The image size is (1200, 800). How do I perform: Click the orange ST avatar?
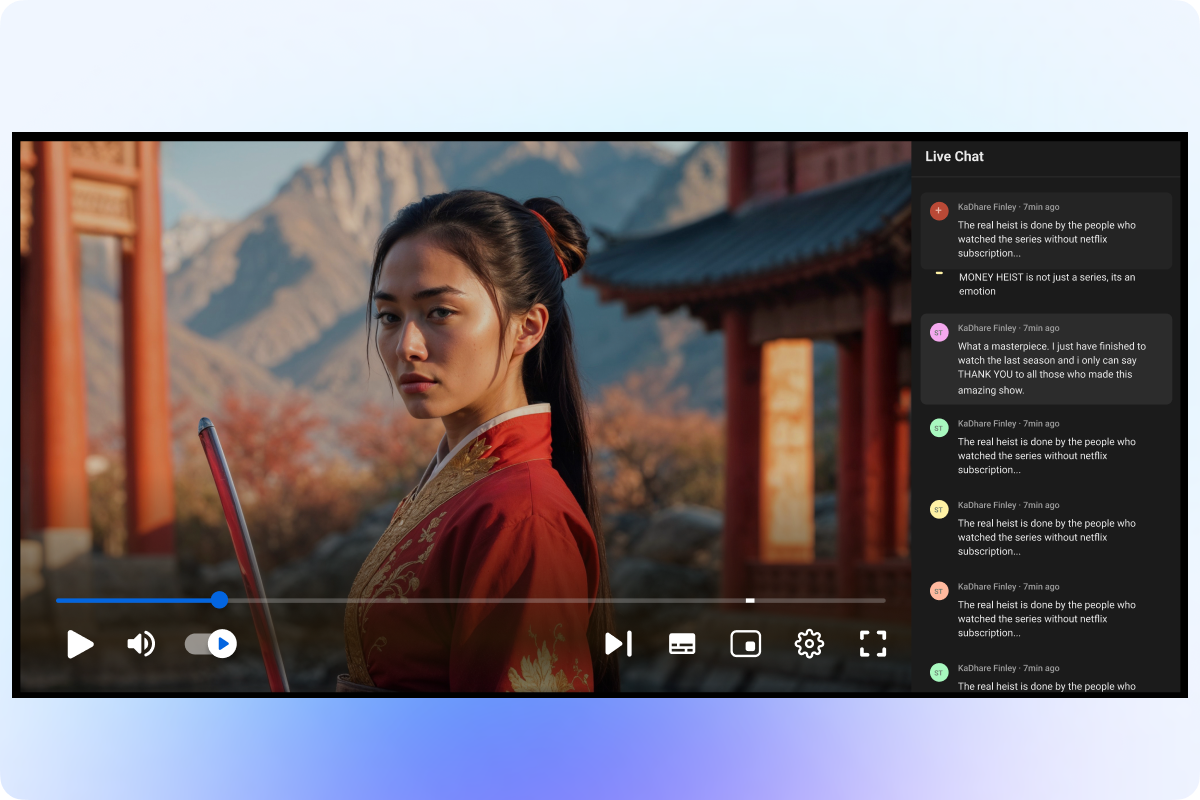pyautogui.click(x=939, y=591)
